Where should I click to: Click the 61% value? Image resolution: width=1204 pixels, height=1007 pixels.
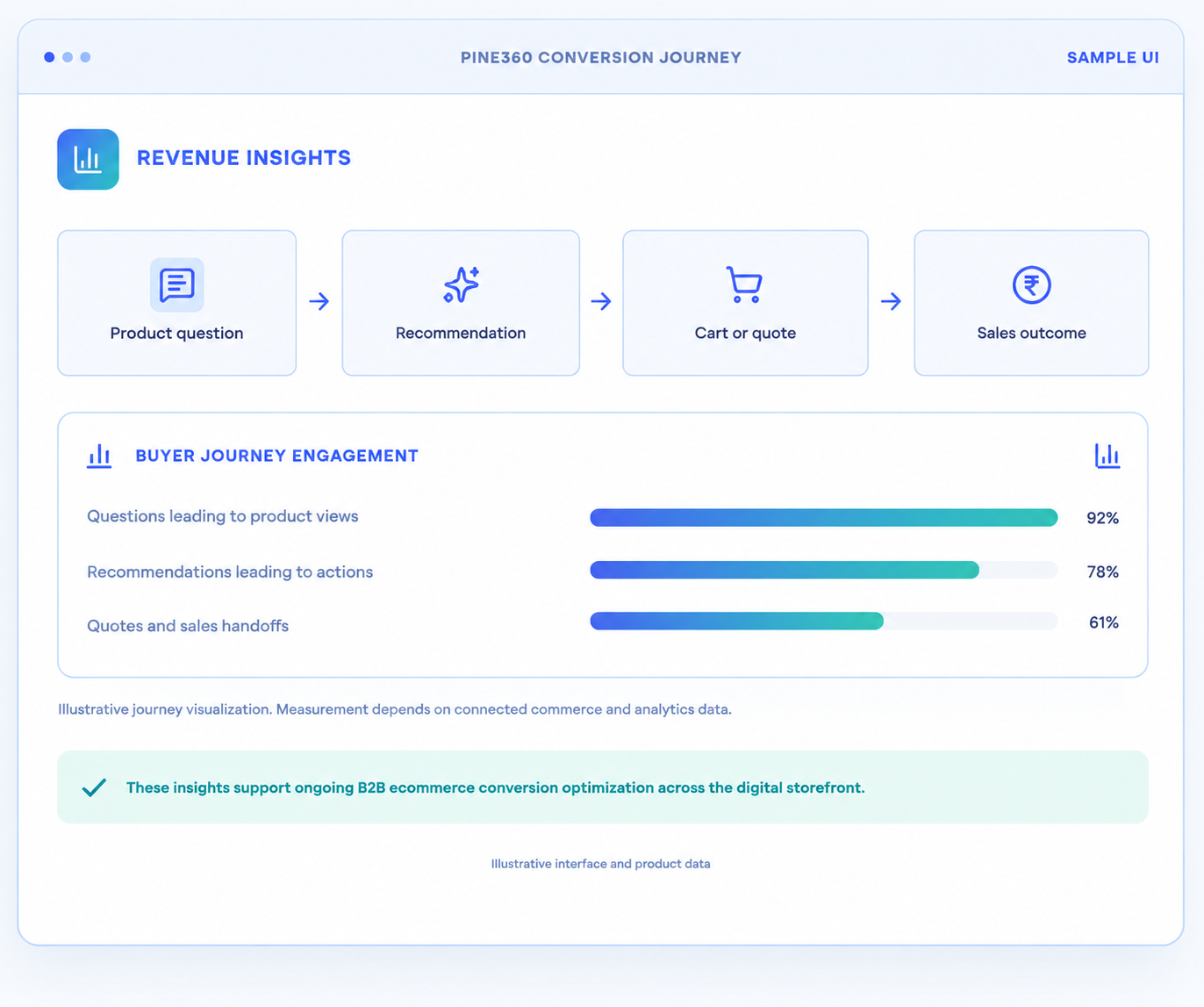tap(1103, 622)
